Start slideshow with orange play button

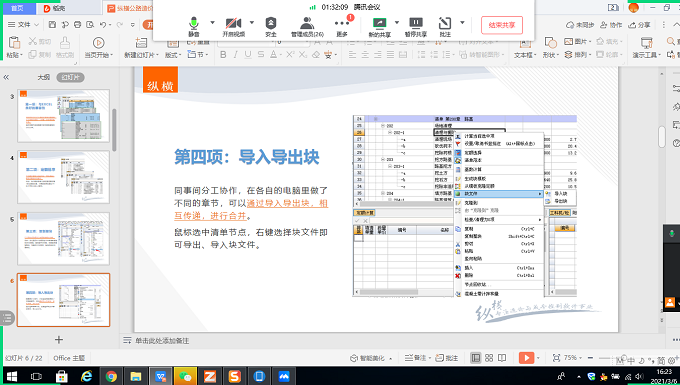(x=526, y=358)
